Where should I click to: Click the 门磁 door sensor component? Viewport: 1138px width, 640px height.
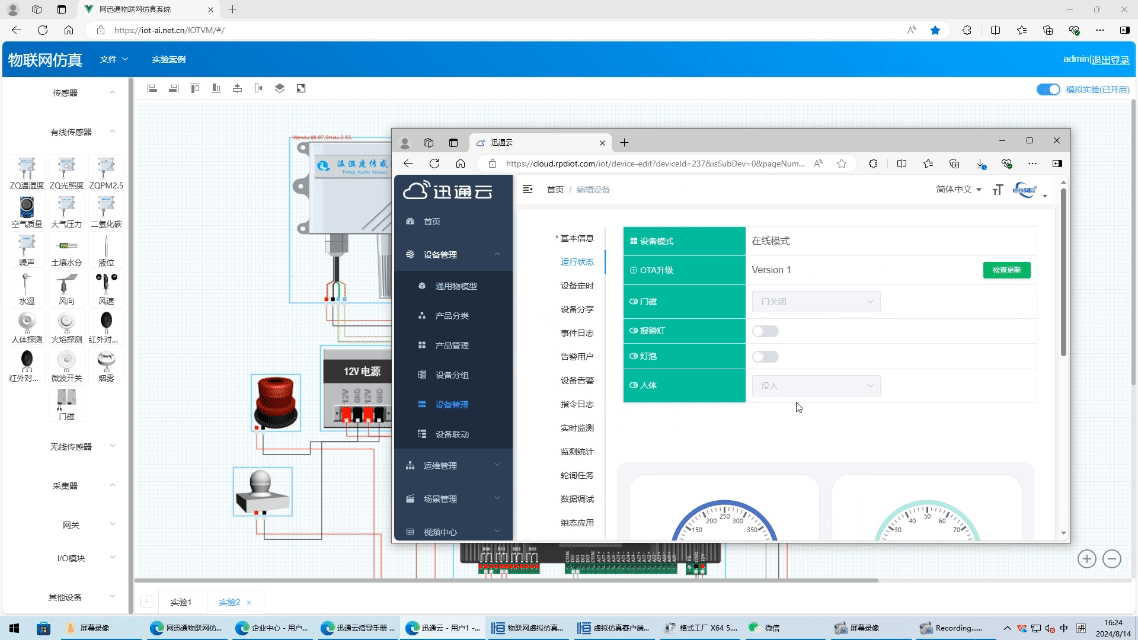(x=66, y=400)
